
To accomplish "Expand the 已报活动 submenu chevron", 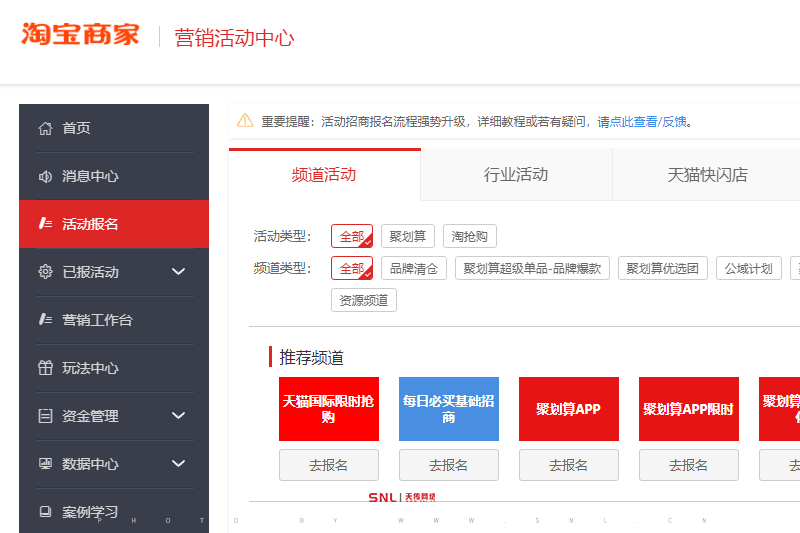I will click(179, 272).
